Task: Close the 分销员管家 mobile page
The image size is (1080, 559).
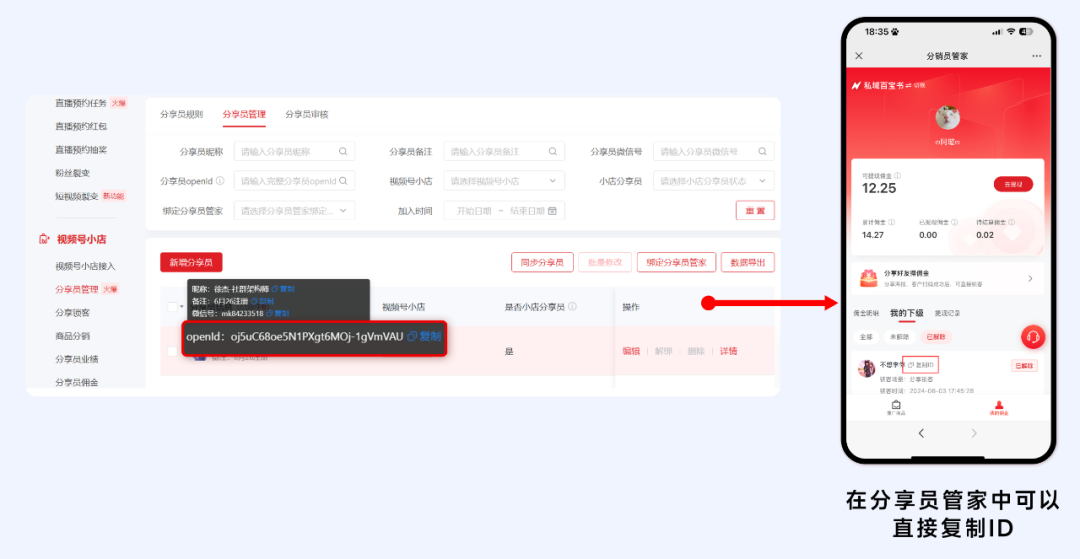Action: (x=859, y=56)
